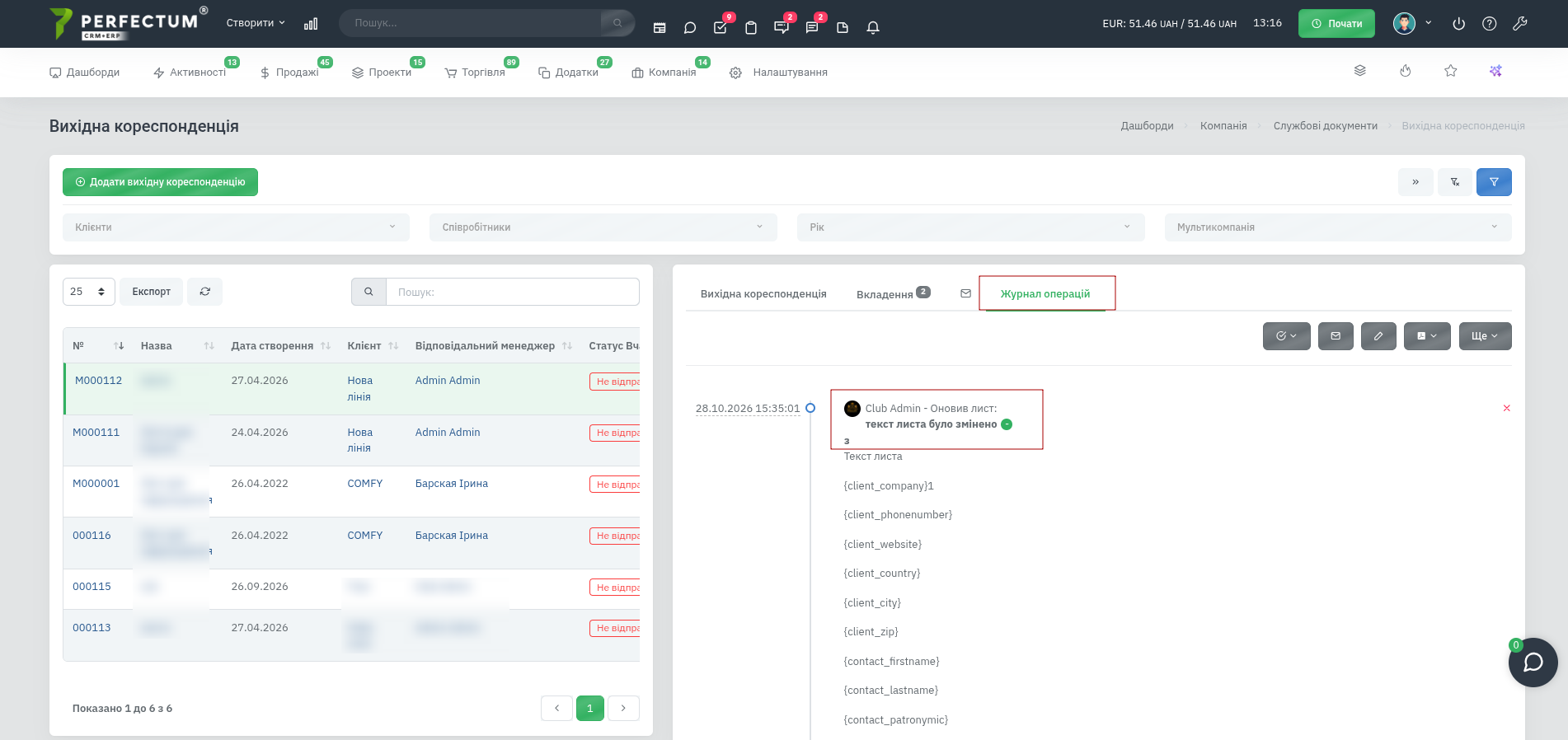Click the green Почати button
The image size is (1568, 740).
tap(1336, 24)
